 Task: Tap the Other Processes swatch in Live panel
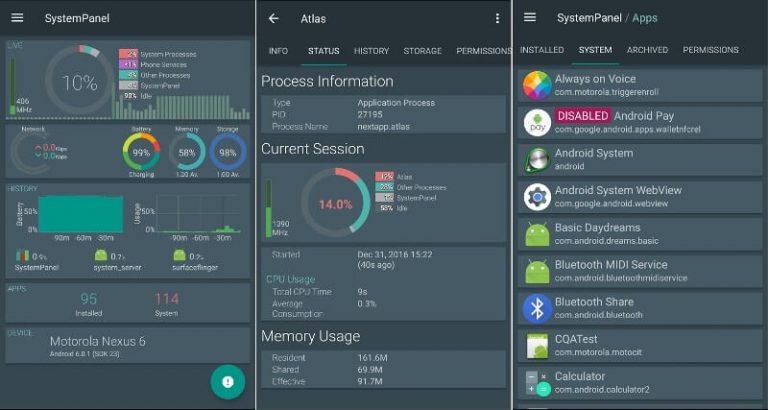coord(128,75)
